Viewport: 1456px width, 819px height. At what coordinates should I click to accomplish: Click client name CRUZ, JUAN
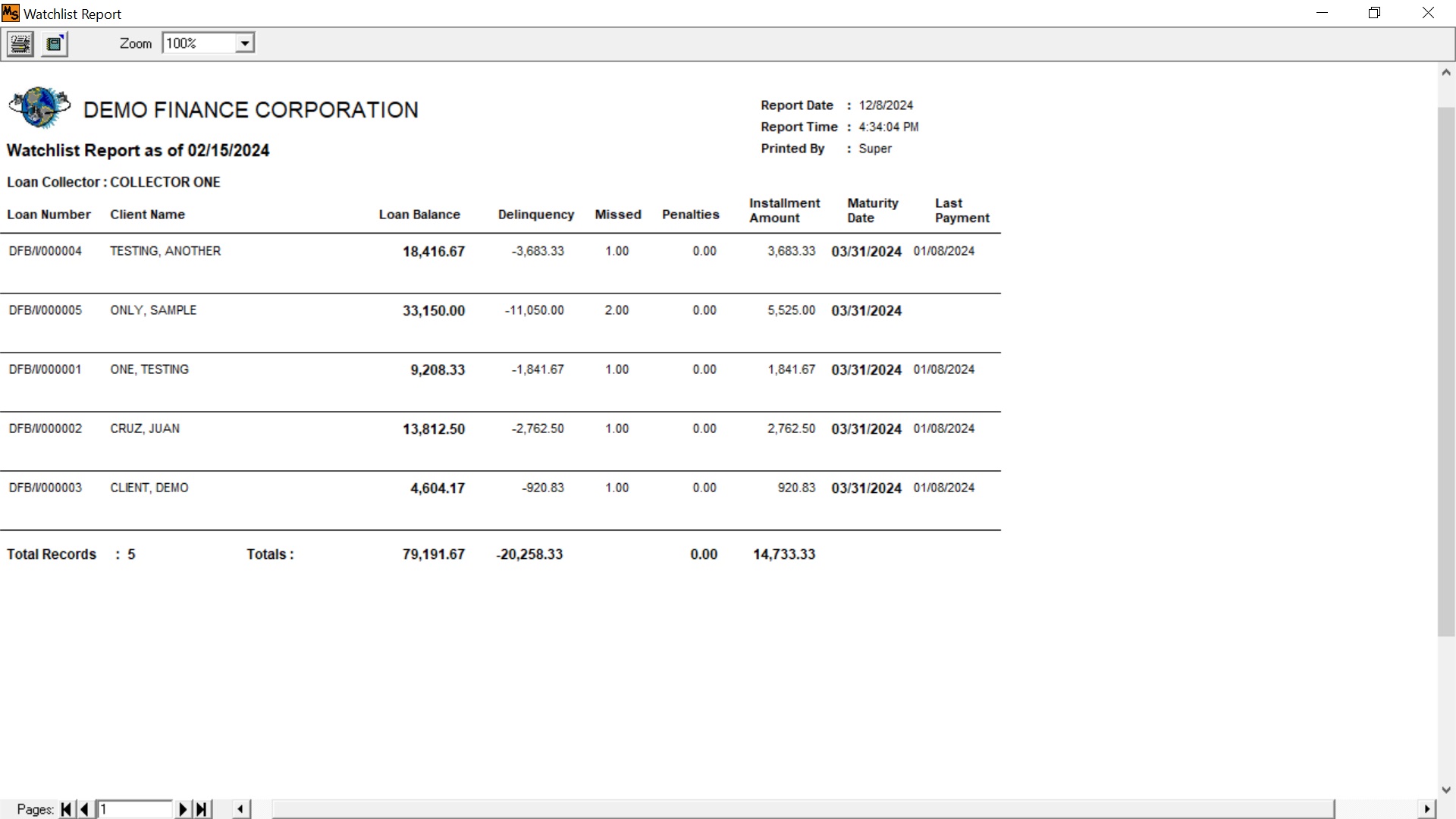(x=145, y=428)
